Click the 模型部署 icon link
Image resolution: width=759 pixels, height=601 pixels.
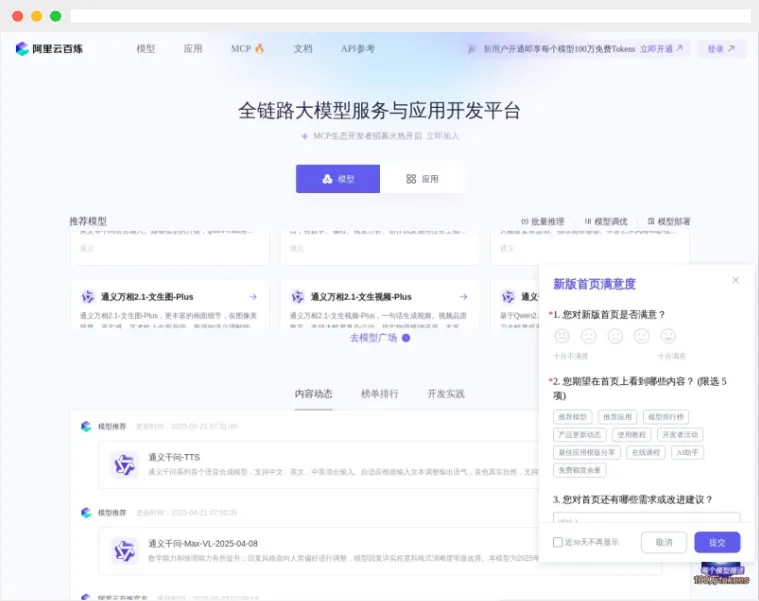click(669, 222)
